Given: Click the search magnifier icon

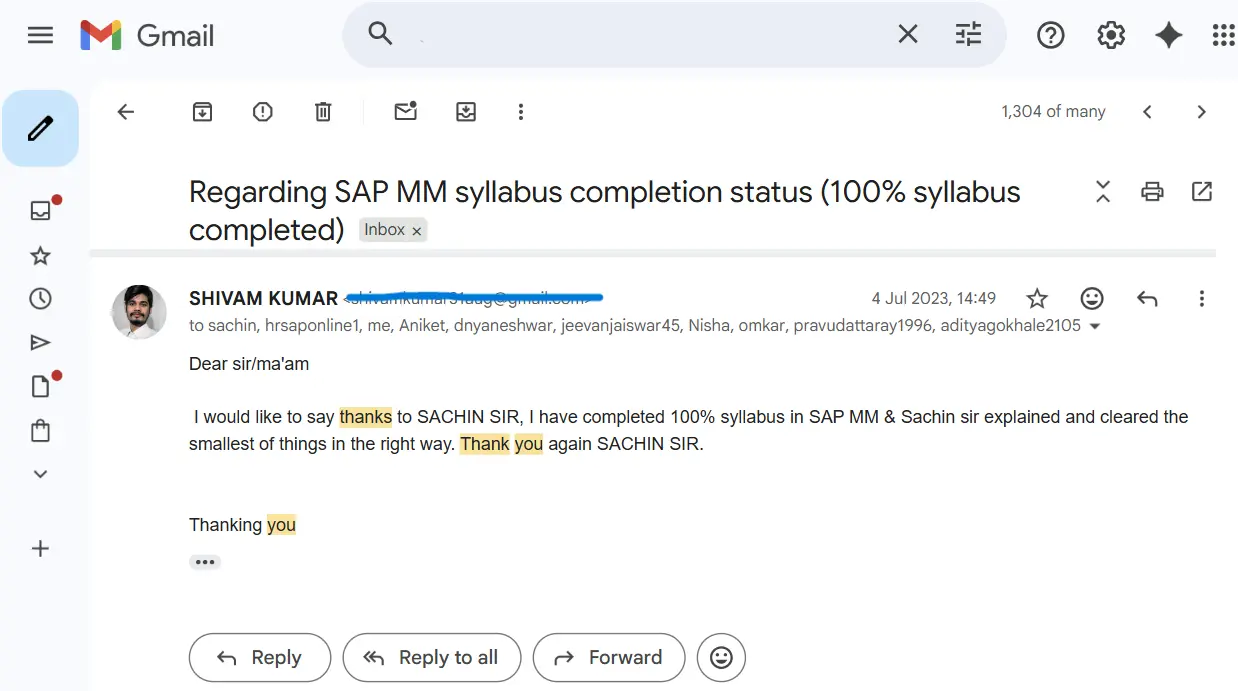Looking at the screenshot, I should (x=380, y=34).
